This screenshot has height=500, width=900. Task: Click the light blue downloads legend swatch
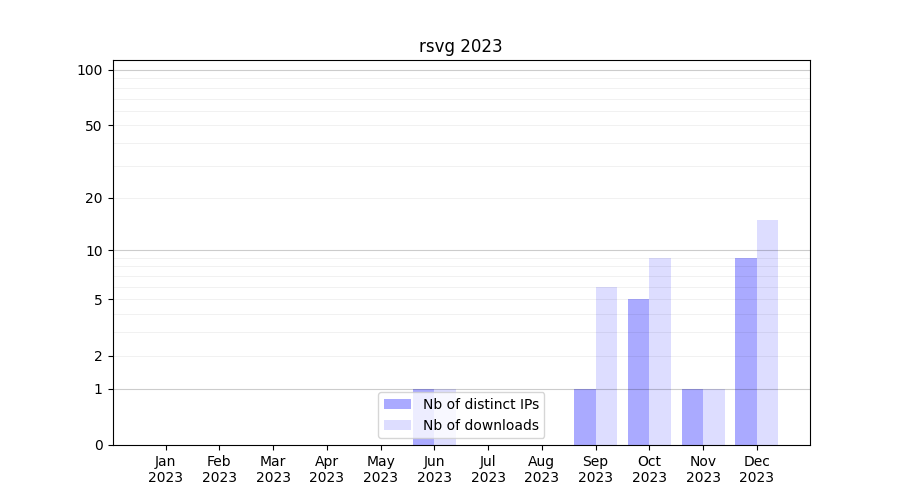click(397, 425)
